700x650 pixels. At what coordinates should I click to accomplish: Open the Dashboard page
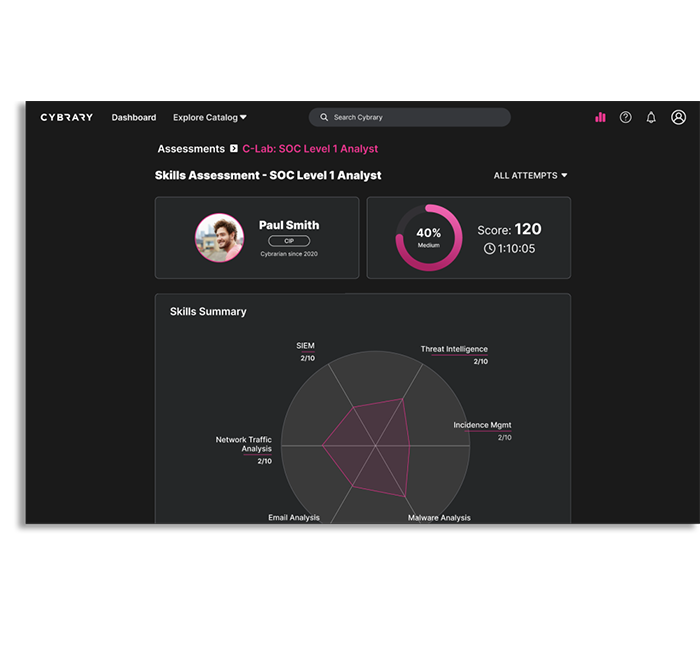[134, 117]
